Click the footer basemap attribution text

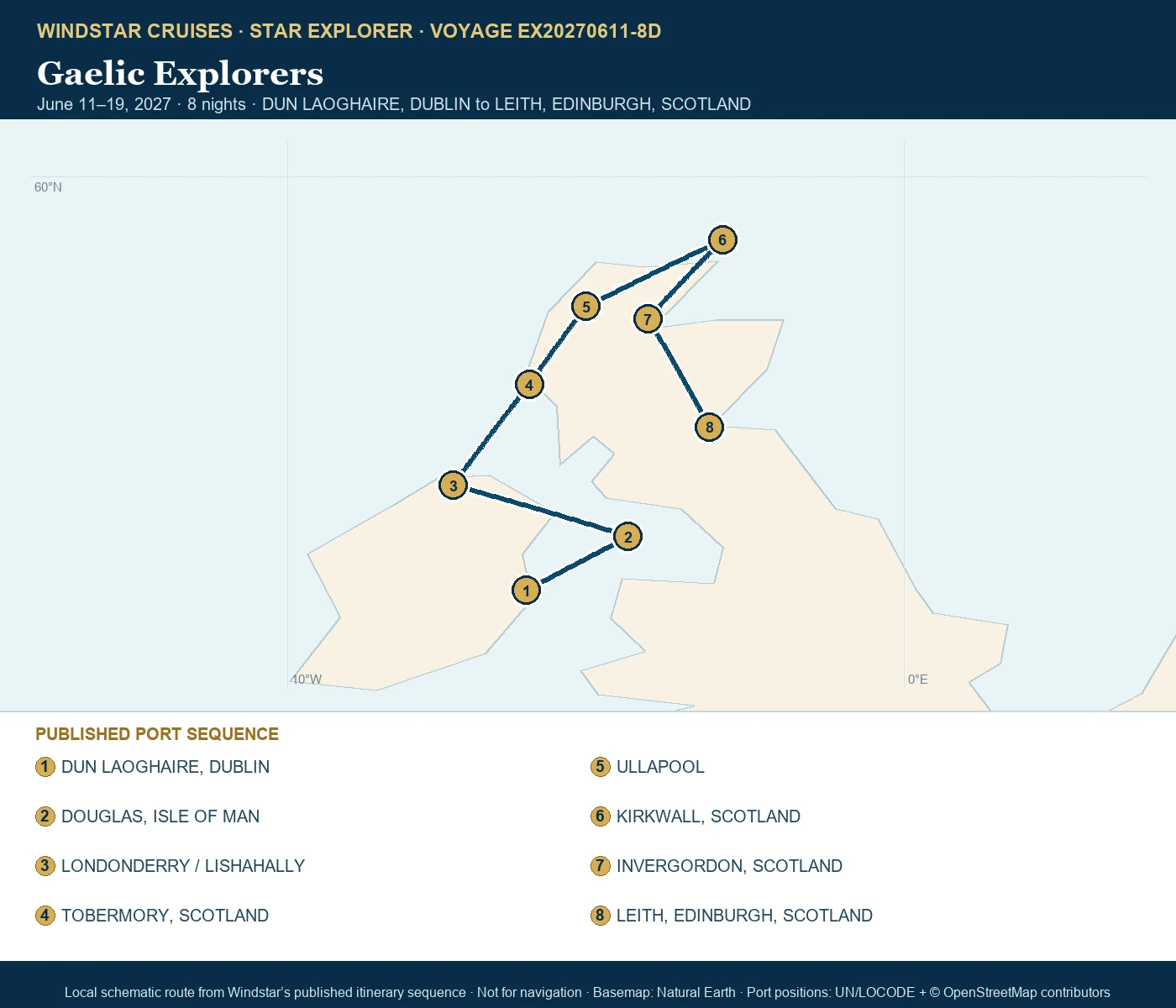click(587, 993)
